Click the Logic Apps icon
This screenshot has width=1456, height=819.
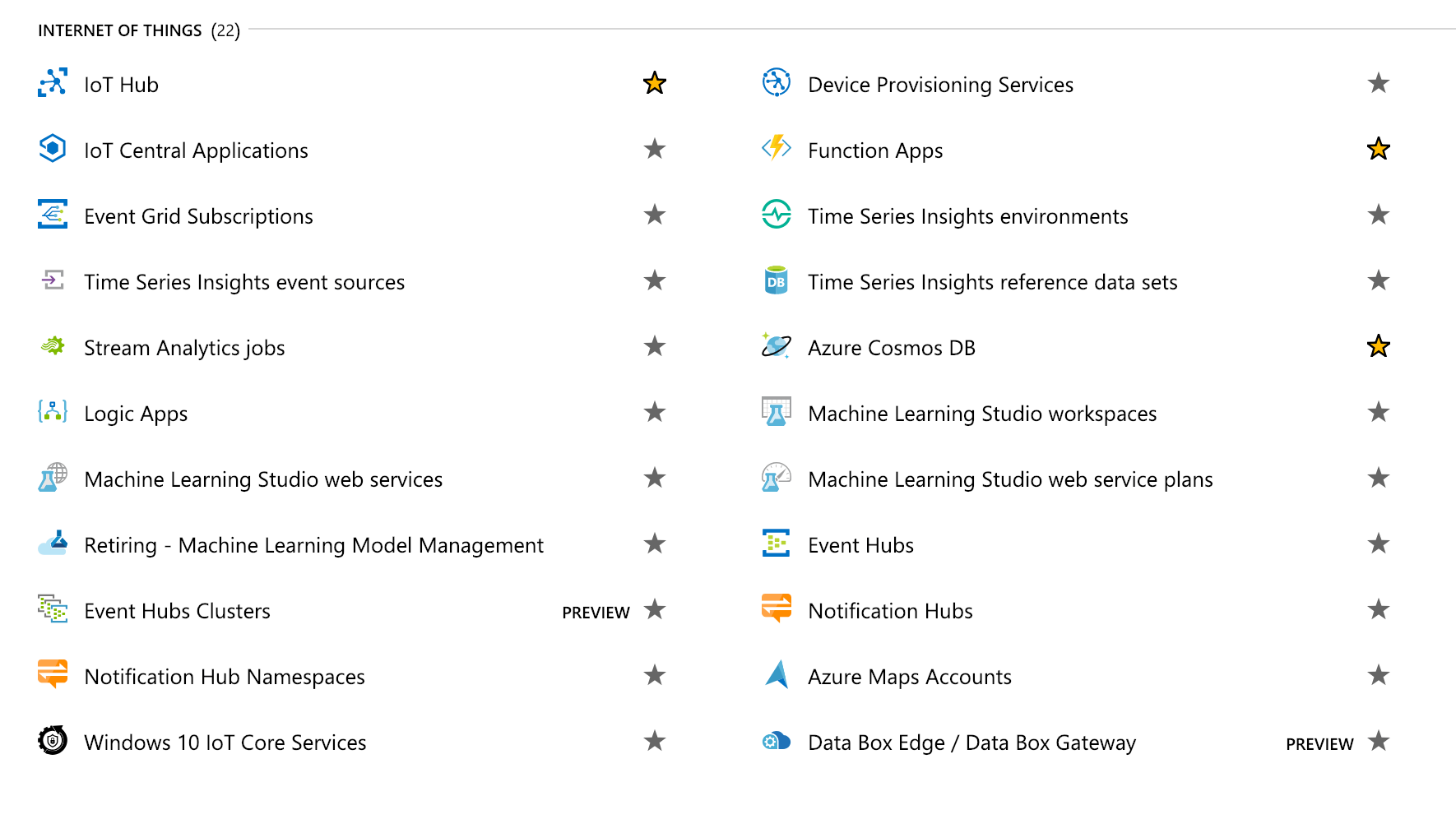pos(51,412)
